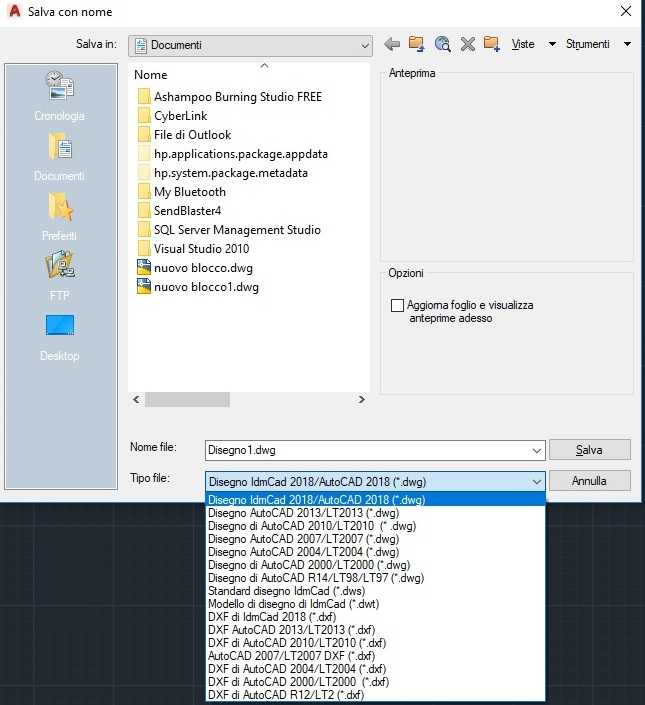Screen dimensions: 645x705
Task: Click the Salva button
Action: (590, 450)
